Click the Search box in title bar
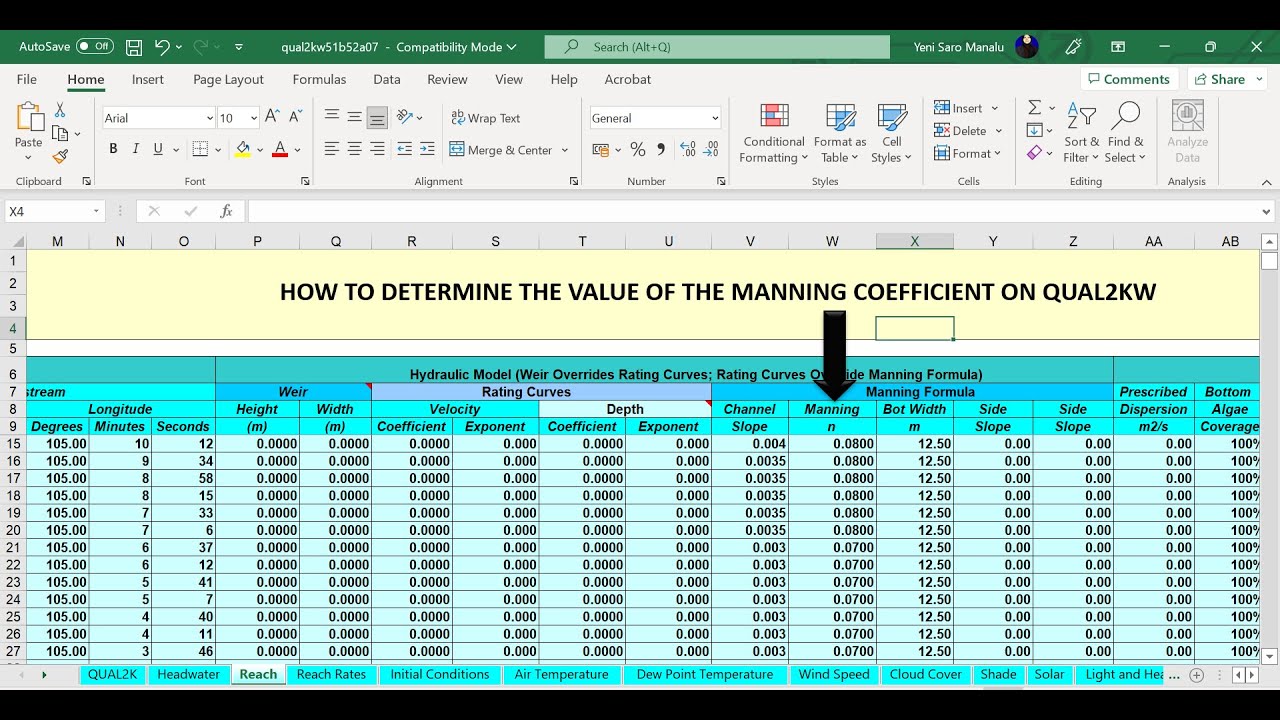1280x720 pixels. pyautogui.click(x=717, y=47)
